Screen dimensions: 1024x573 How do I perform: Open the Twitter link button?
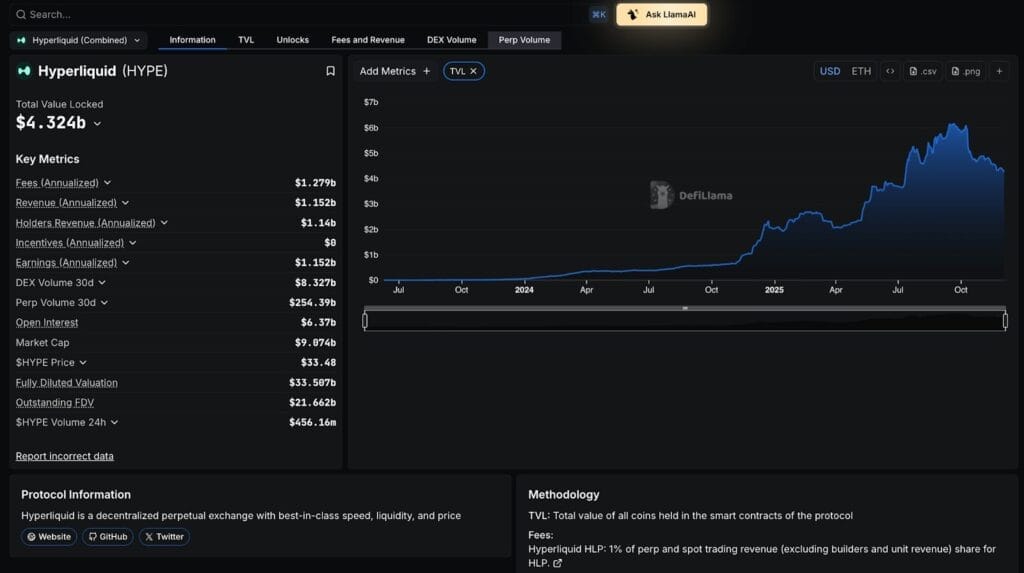pyautogui.click(x=164, y=536)
